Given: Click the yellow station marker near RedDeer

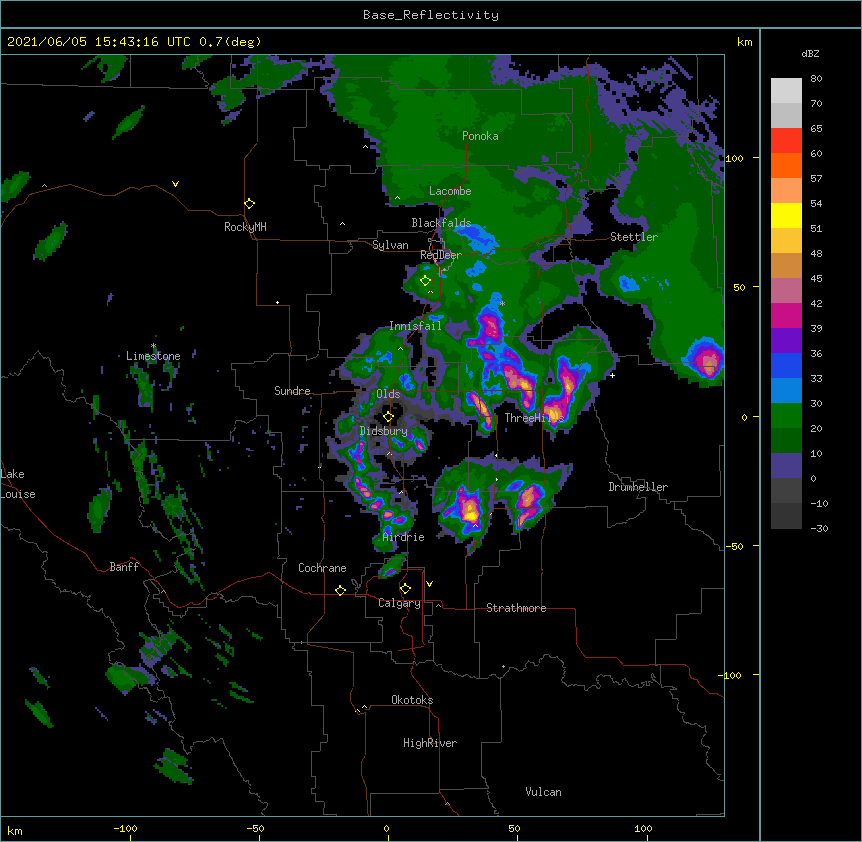Looking at the screenshot, I should point(425,281).
